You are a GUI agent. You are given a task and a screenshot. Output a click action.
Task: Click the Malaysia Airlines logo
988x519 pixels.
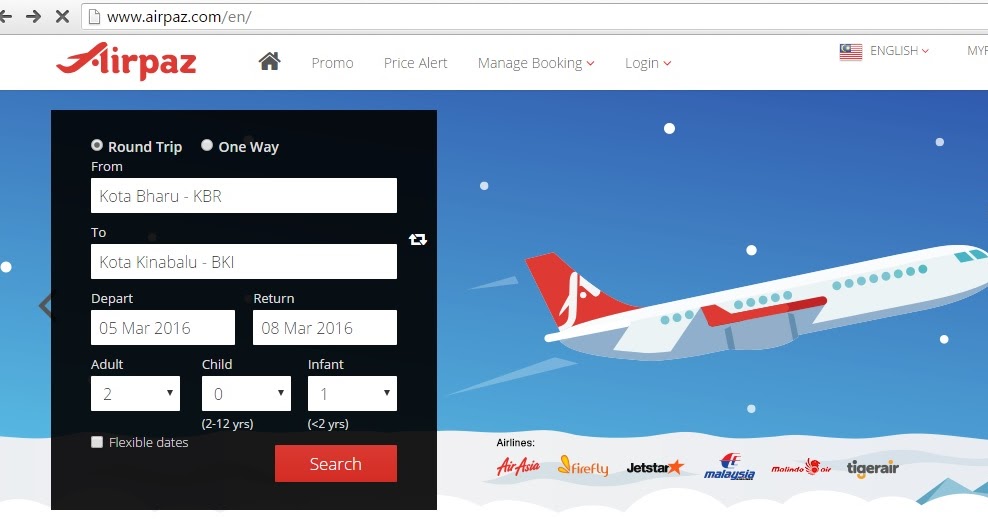729,467
